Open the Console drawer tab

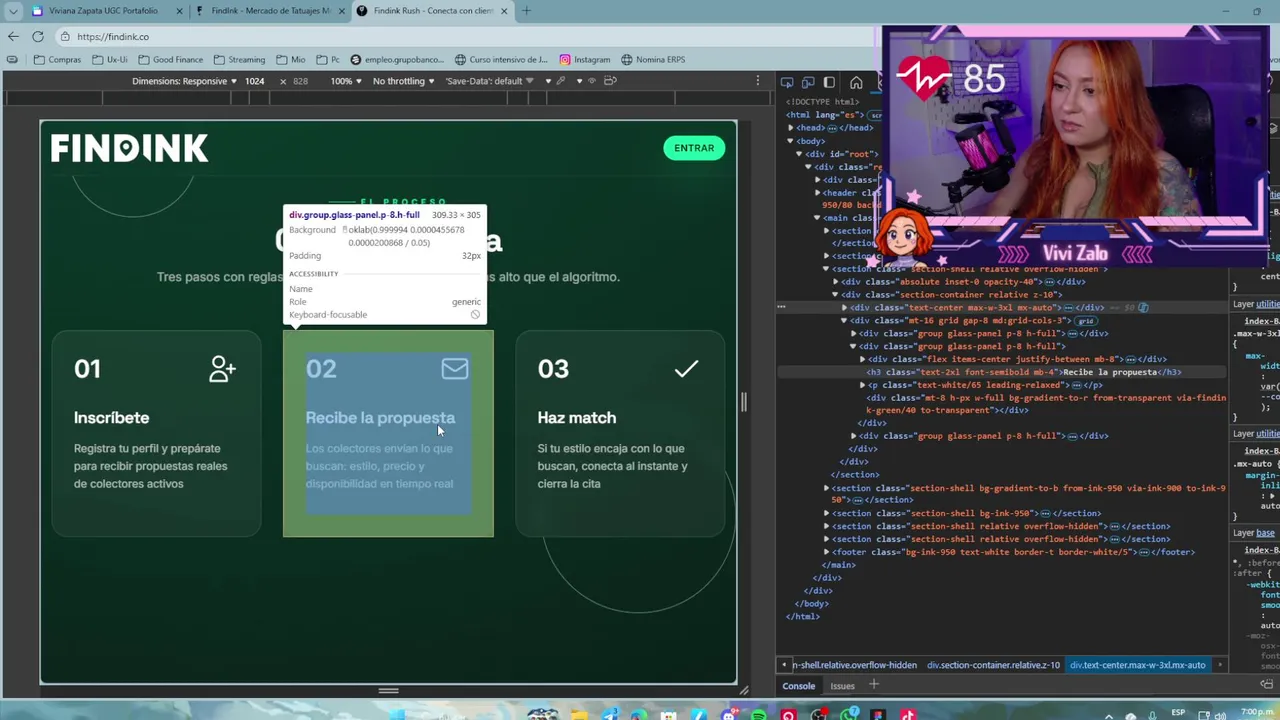pyautogui.click(x=798, y=686)
